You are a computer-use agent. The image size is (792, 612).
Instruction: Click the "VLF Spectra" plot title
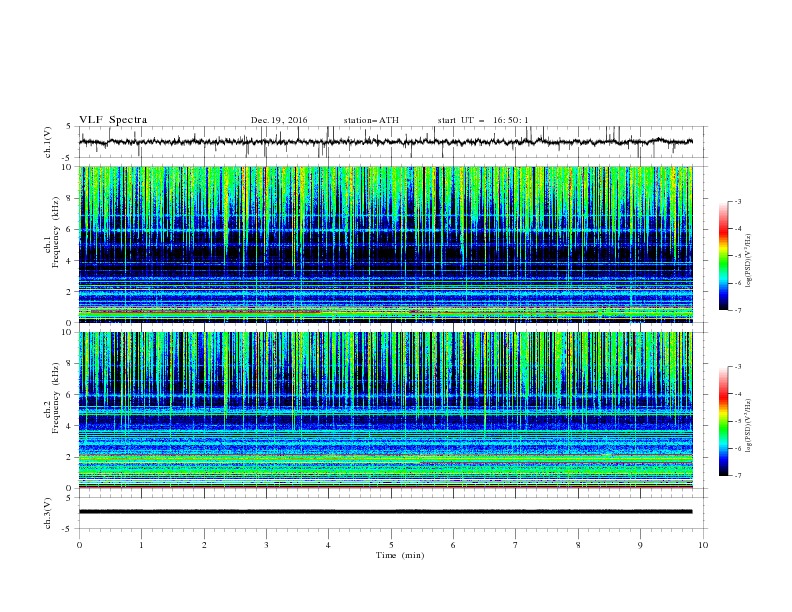click(x=113, y=120)
